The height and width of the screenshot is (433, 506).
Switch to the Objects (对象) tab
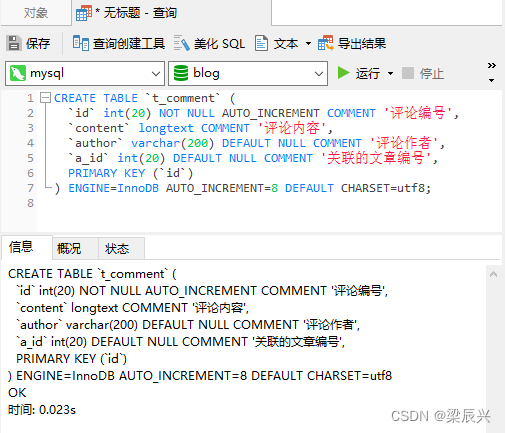(x=36, y=13)
